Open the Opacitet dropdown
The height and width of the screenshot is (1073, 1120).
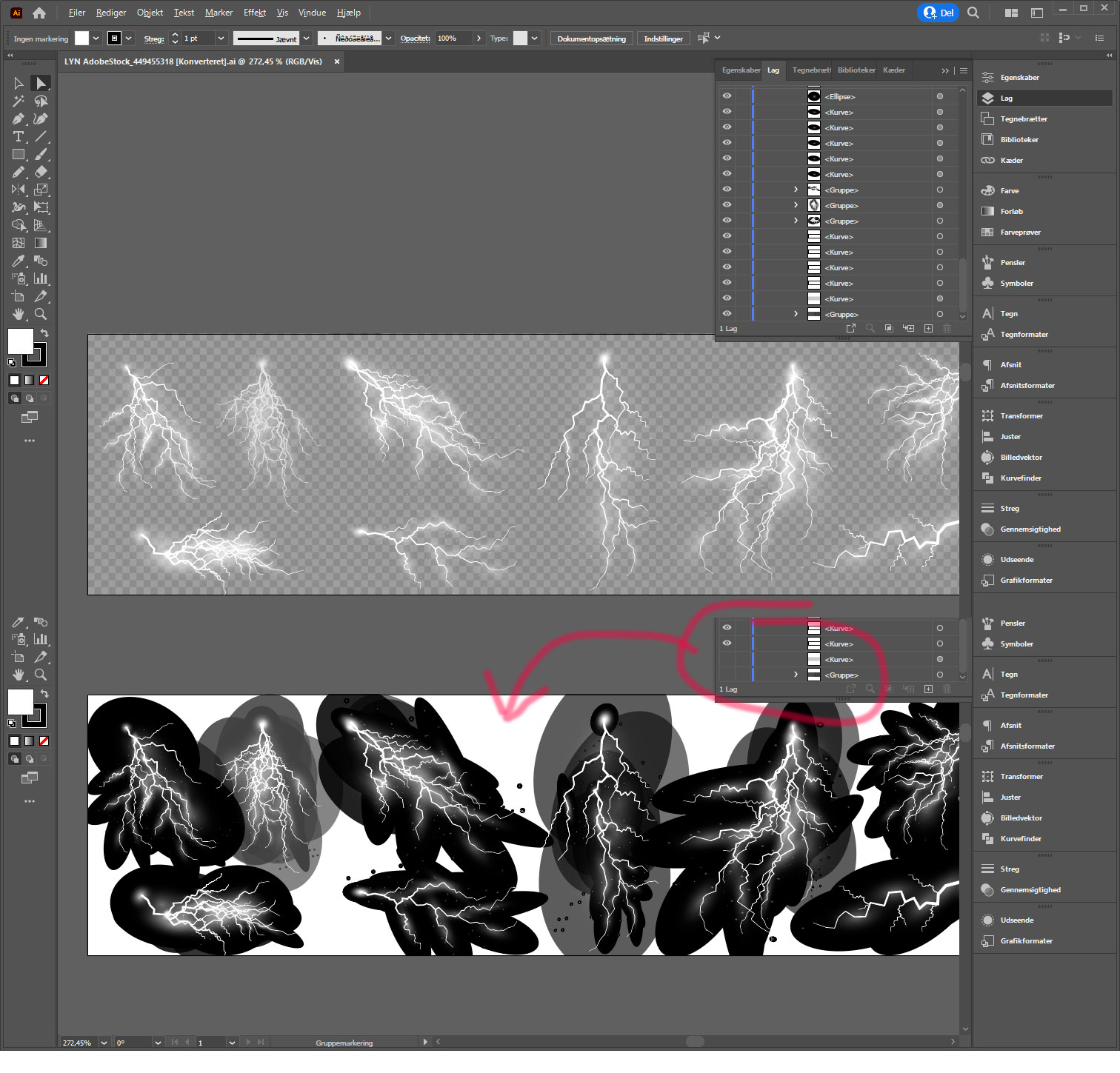click(x=479, y=38)
